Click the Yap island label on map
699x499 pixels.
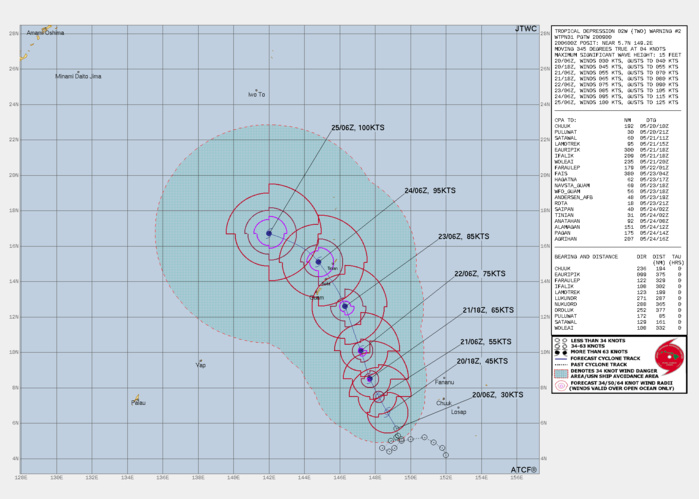(200, 364)
